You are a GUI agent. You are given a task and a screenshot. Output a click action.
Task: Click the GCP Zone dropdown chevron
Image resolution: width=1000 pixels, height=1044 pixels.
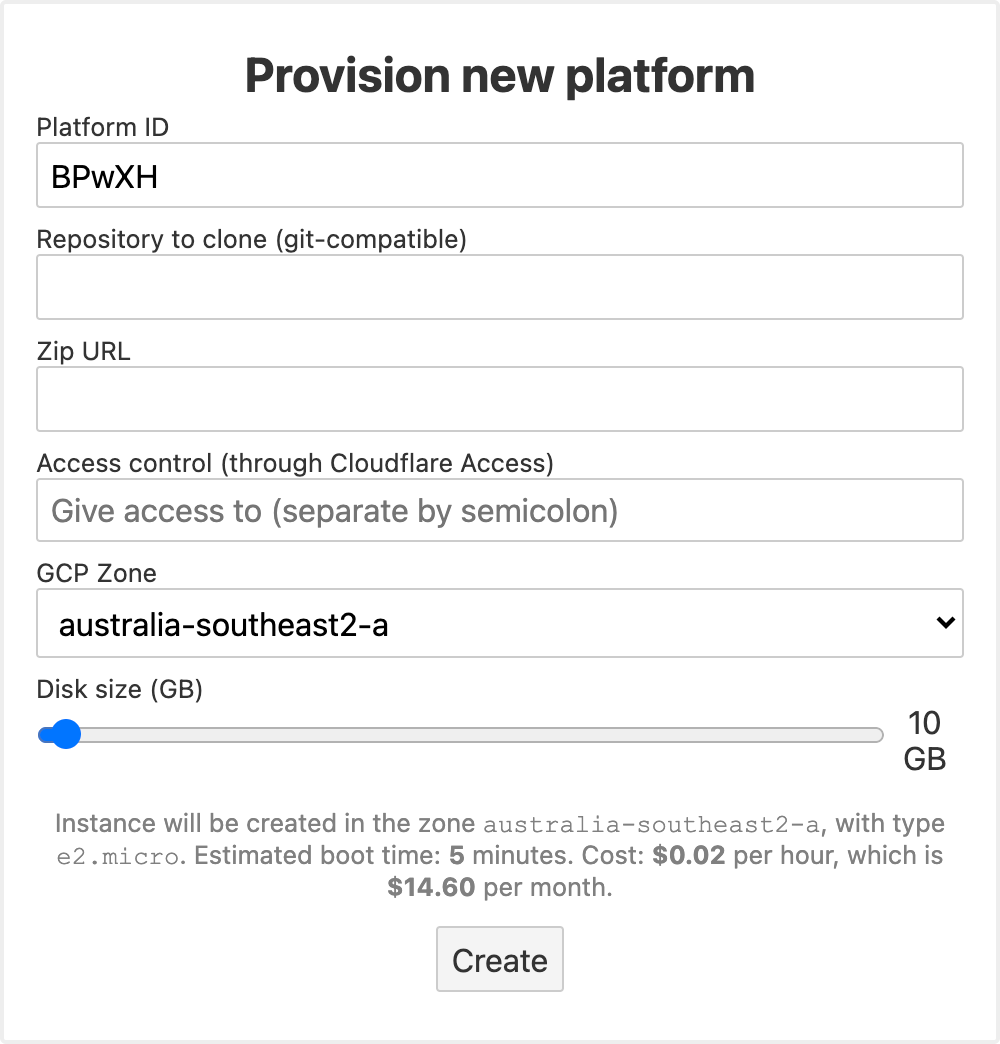coord(944,622)
